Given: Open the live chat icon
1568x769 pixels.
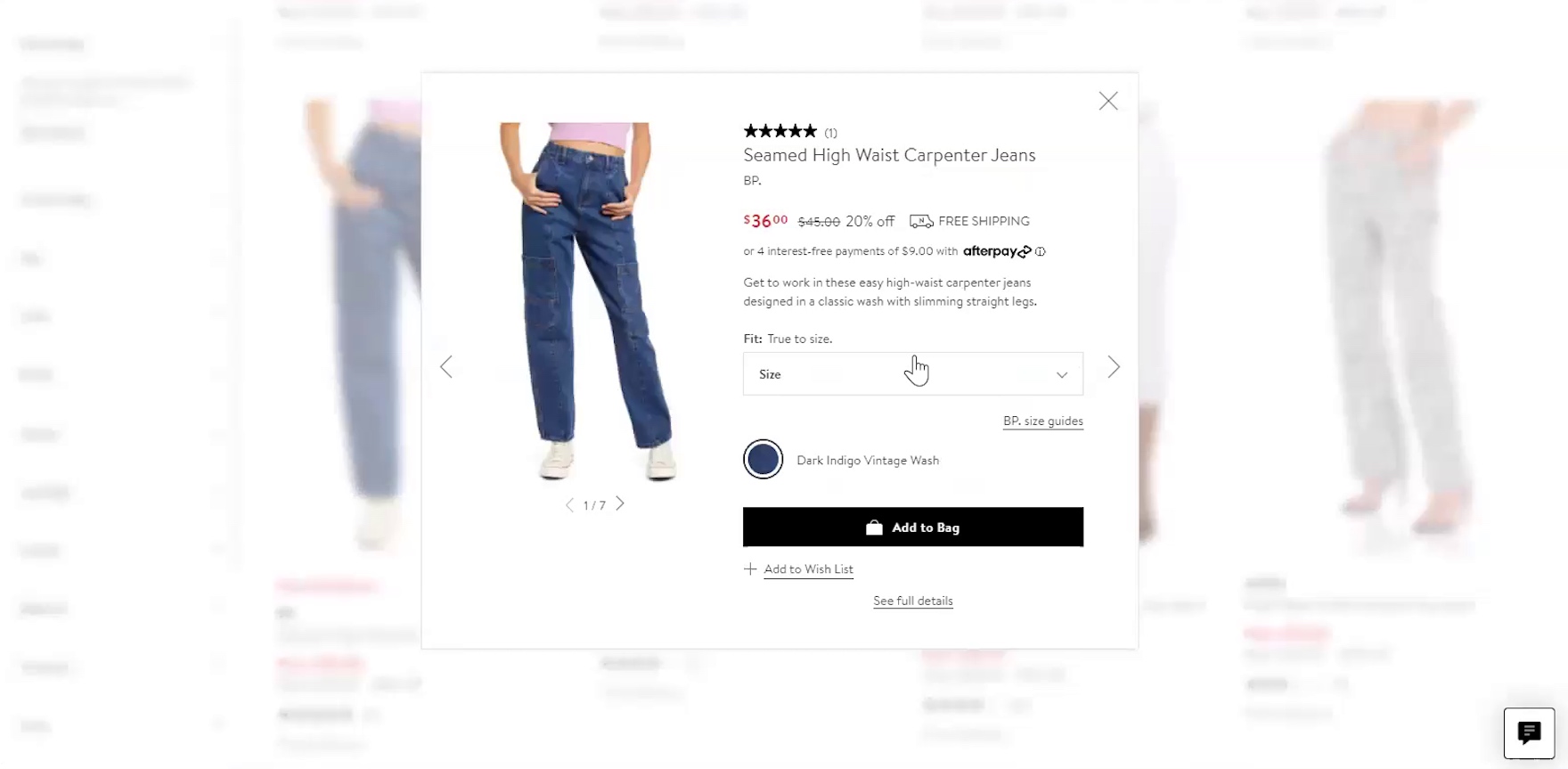Looking at the screenshot, I should tap(1529, 733).
